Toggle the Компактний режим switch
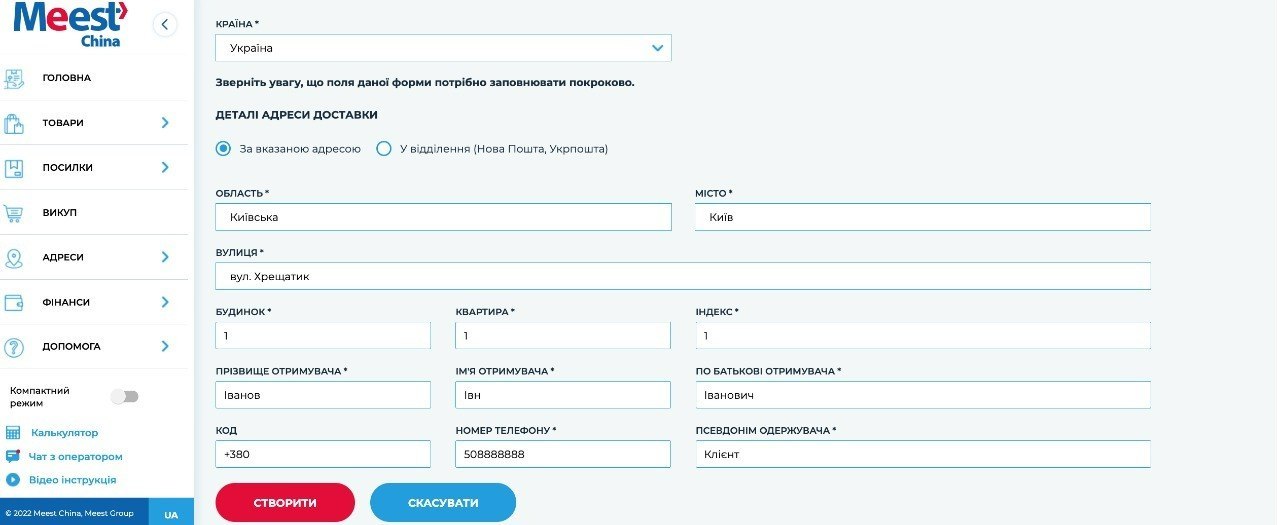Screen dimensions: 1280x525 (x=125, y=397)
